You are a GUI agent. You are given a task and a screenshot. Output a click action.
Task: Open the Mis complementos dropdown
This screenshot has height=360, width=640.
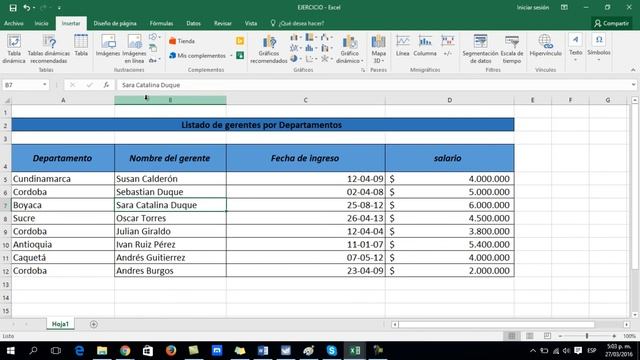[x=231, y=56]
